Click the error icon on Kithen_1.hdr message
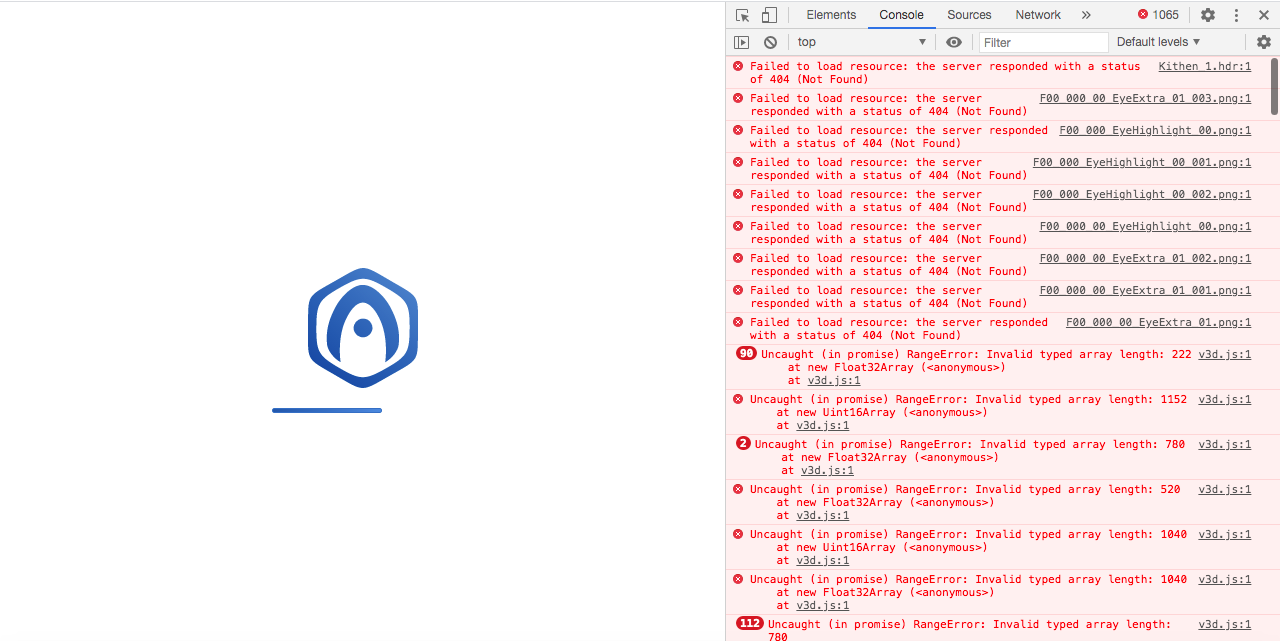The width and height of the screenshot is (1280, 641). click(738, 66)
